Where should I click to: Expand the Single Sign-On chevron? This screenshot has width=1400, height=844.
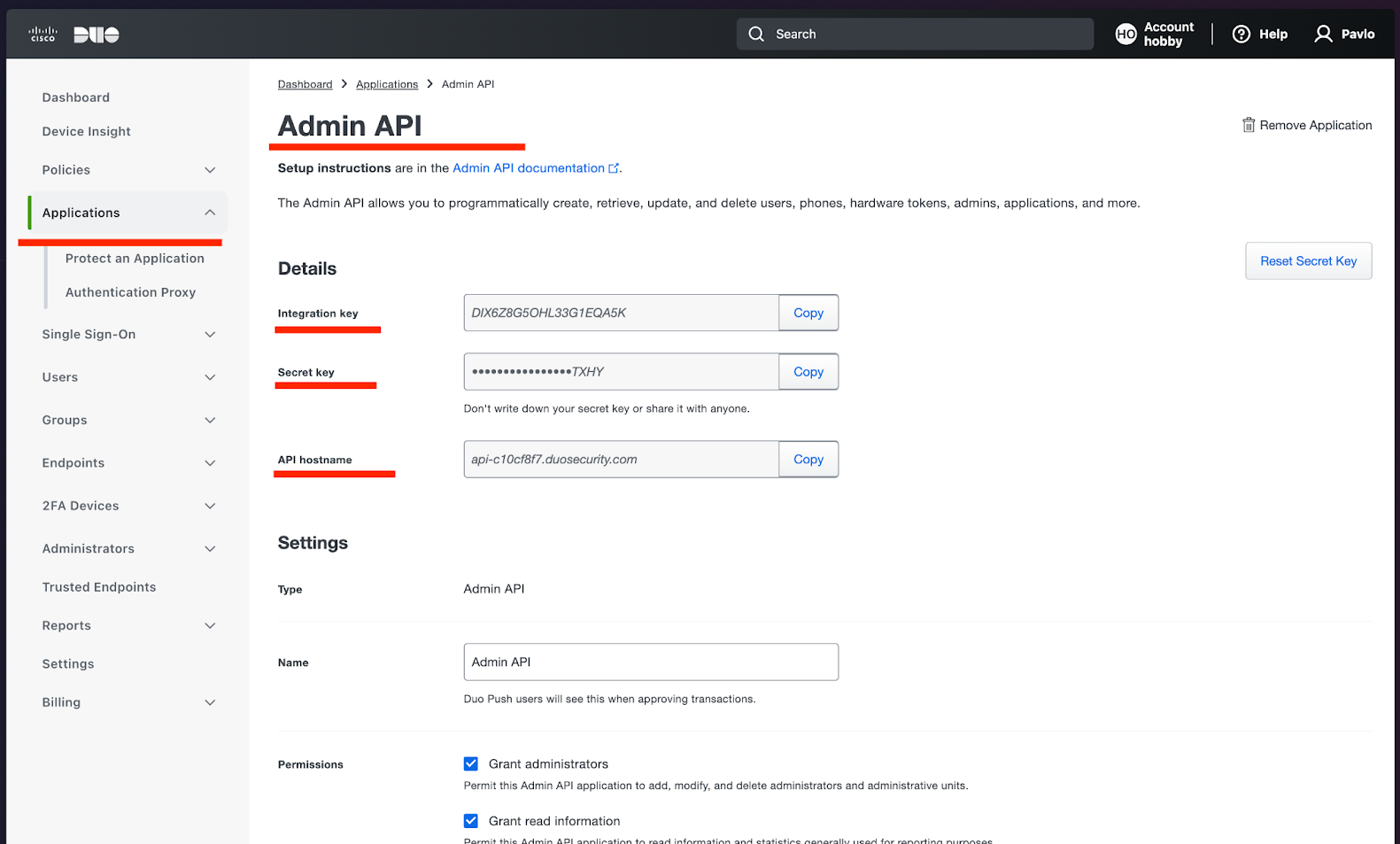pos(210,335)
